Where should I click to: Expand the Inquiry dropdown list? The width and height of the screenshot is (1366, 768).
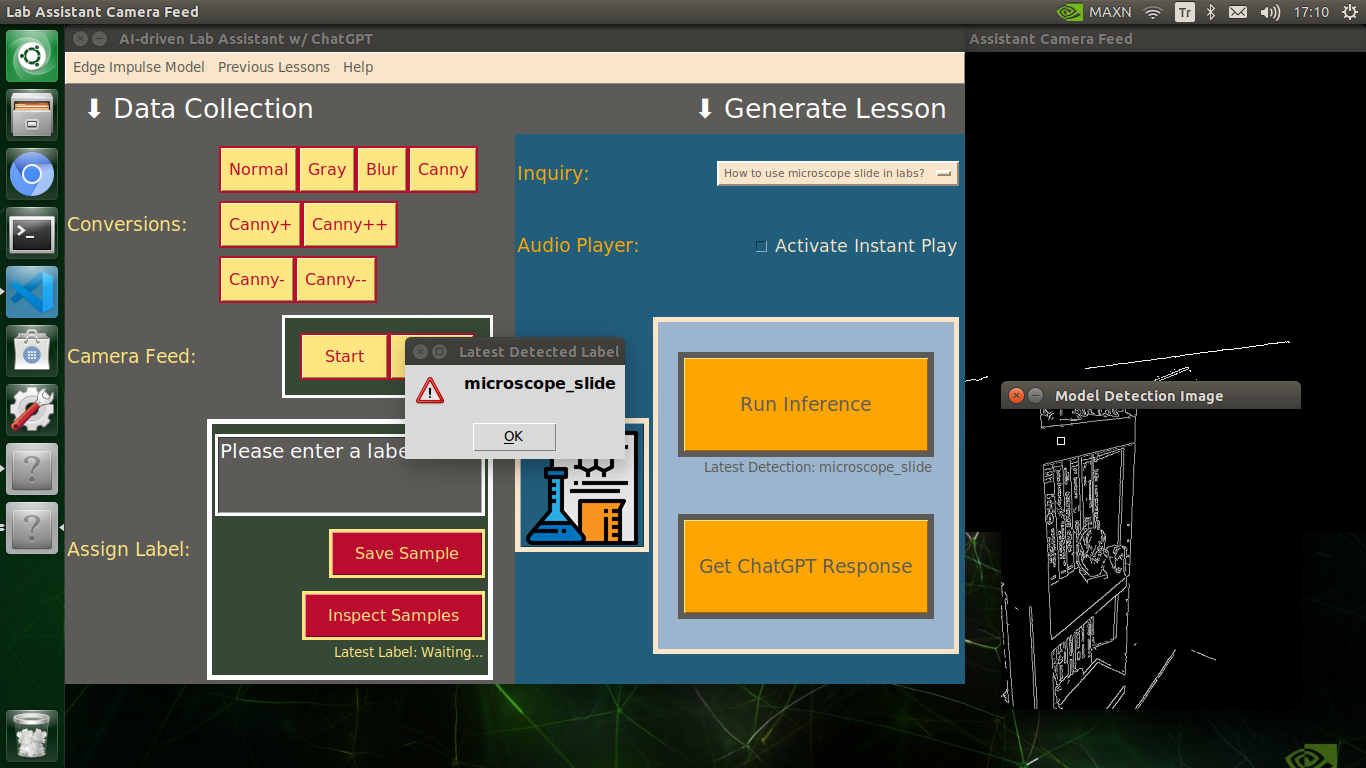pos(837,173)
